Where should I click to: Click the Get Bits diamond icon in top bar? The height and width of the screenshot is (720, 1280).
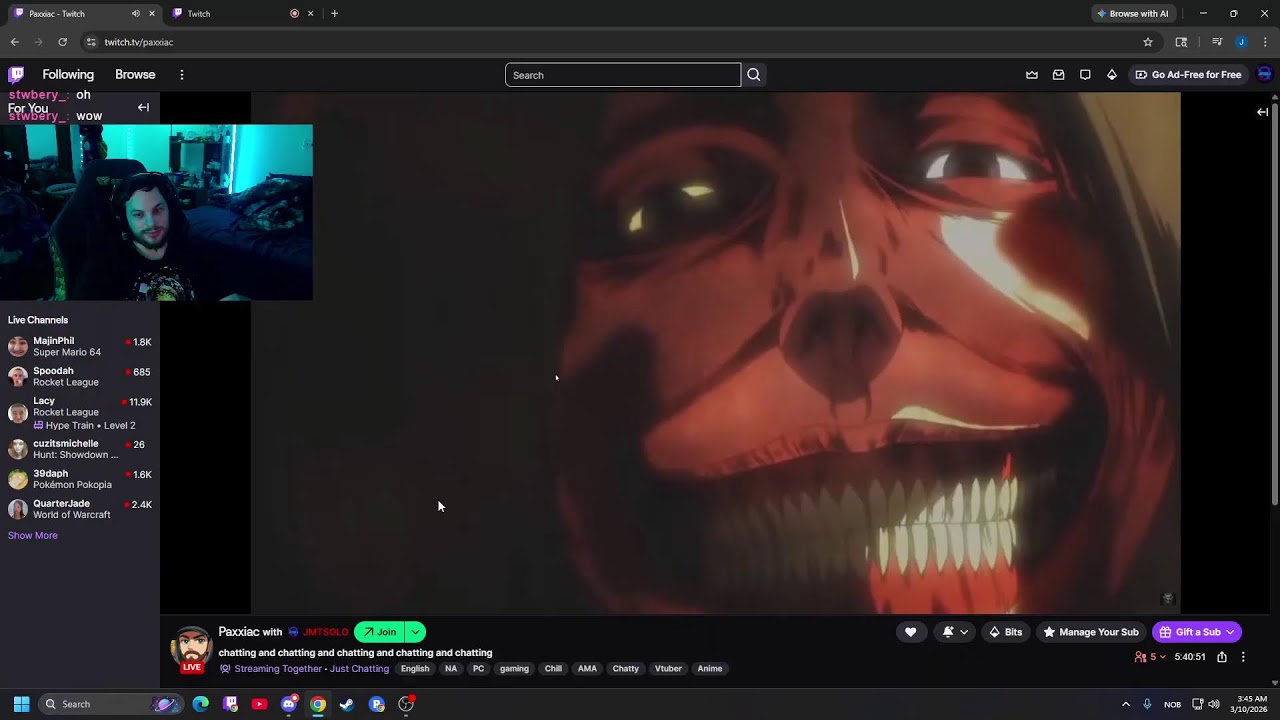click(x=1111, y=74)
